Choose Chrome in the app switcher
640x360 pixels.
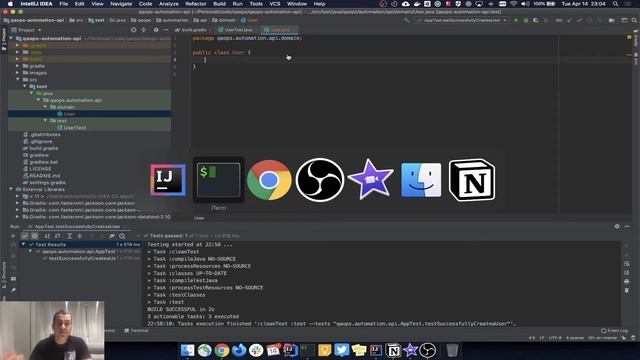click(x=269, y=180)
